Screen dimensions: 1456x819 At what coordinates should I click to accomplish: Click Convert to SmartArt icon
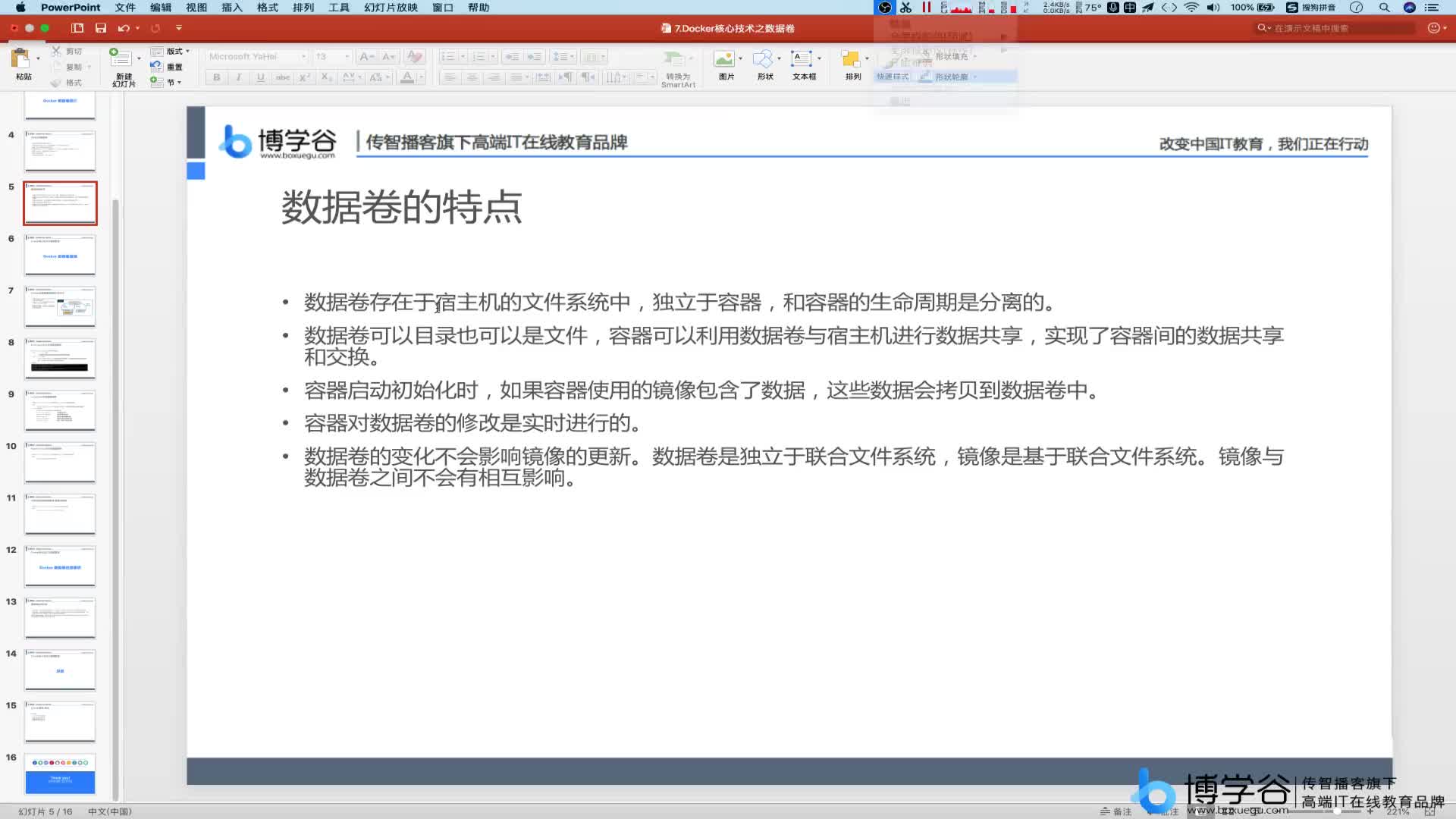[674, 59]
